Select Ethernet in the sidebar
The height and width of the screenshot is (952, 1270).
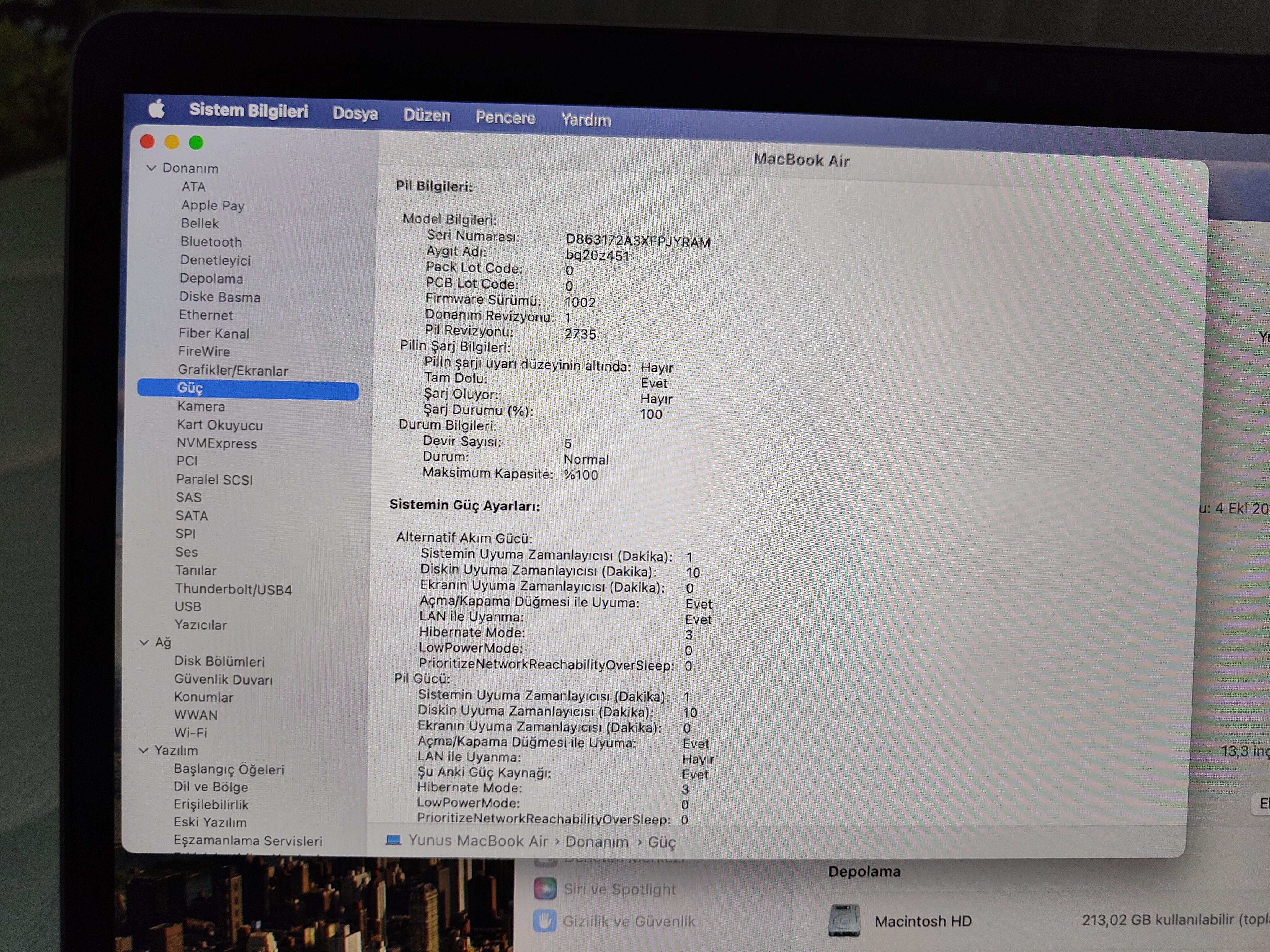(206, 315)
